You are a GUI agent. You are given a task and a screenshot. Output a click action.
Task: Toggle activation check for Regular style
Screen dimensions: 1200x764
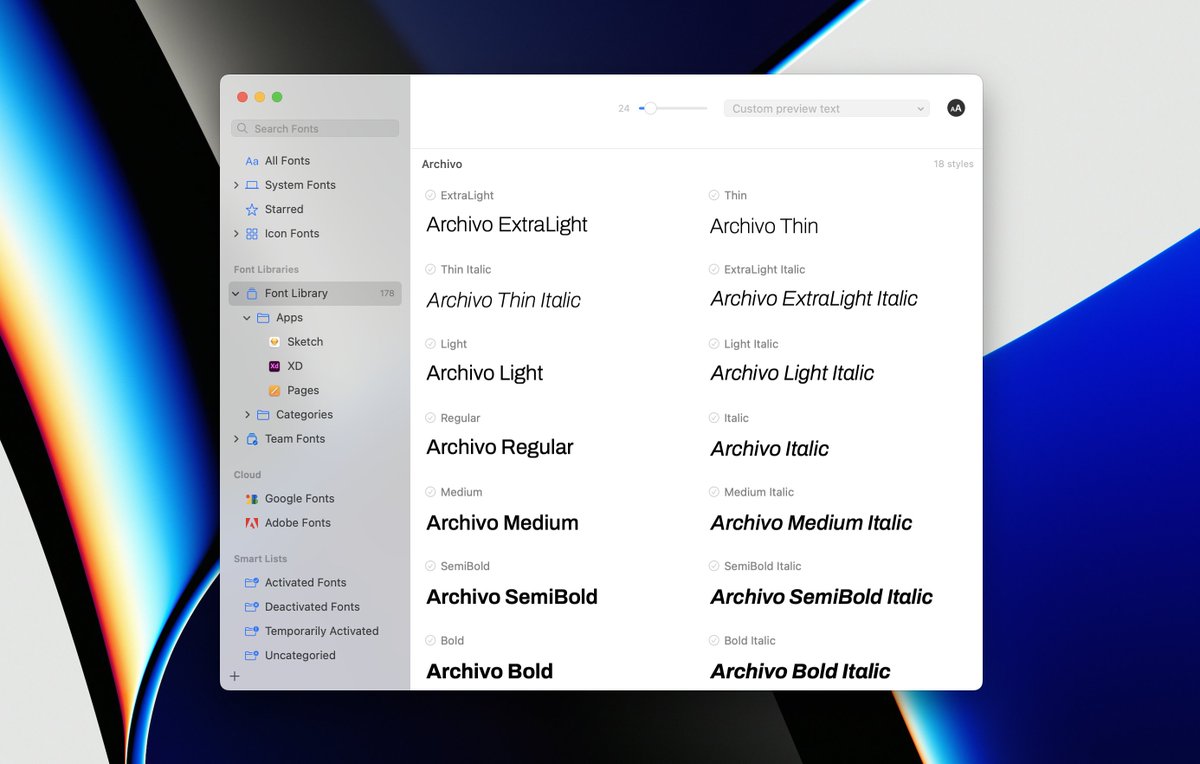tap(430, 418)
